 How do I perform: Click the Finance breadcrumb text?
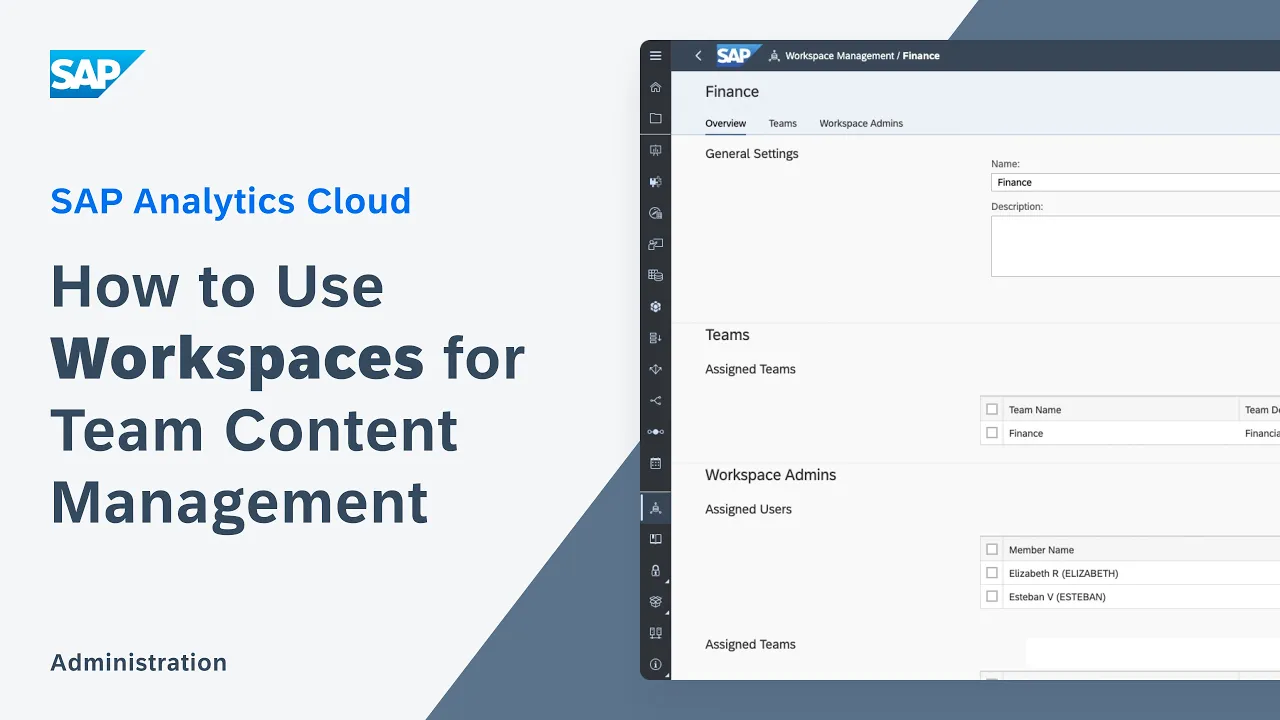[921, 56]
